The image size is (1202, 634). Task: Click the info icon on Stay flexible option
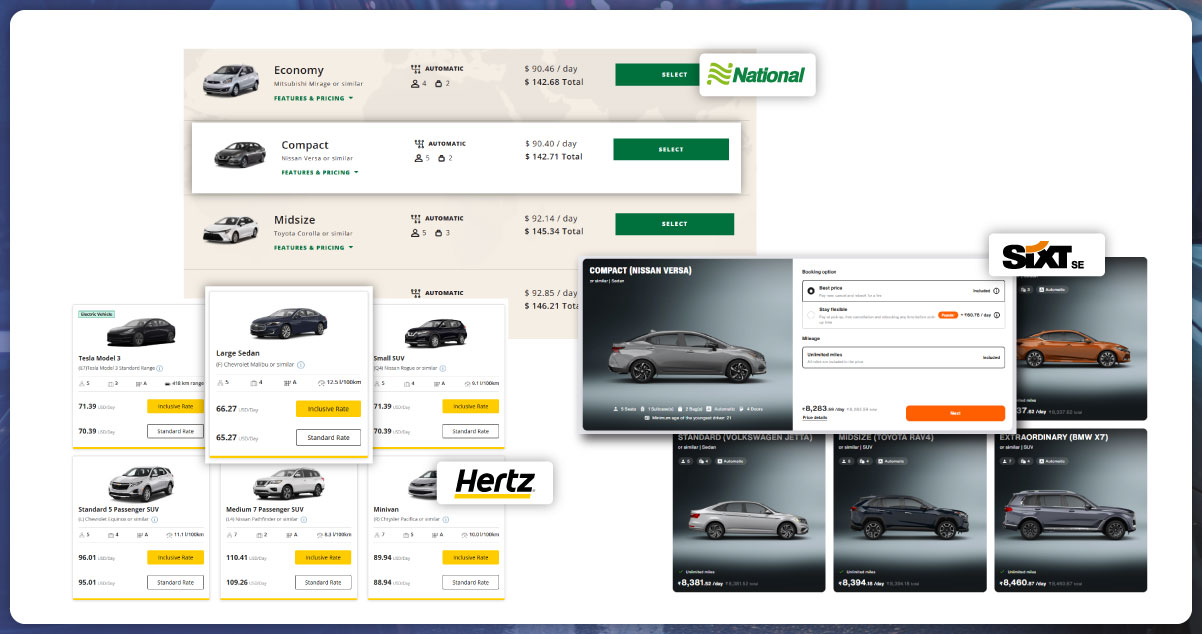[996, 315]
